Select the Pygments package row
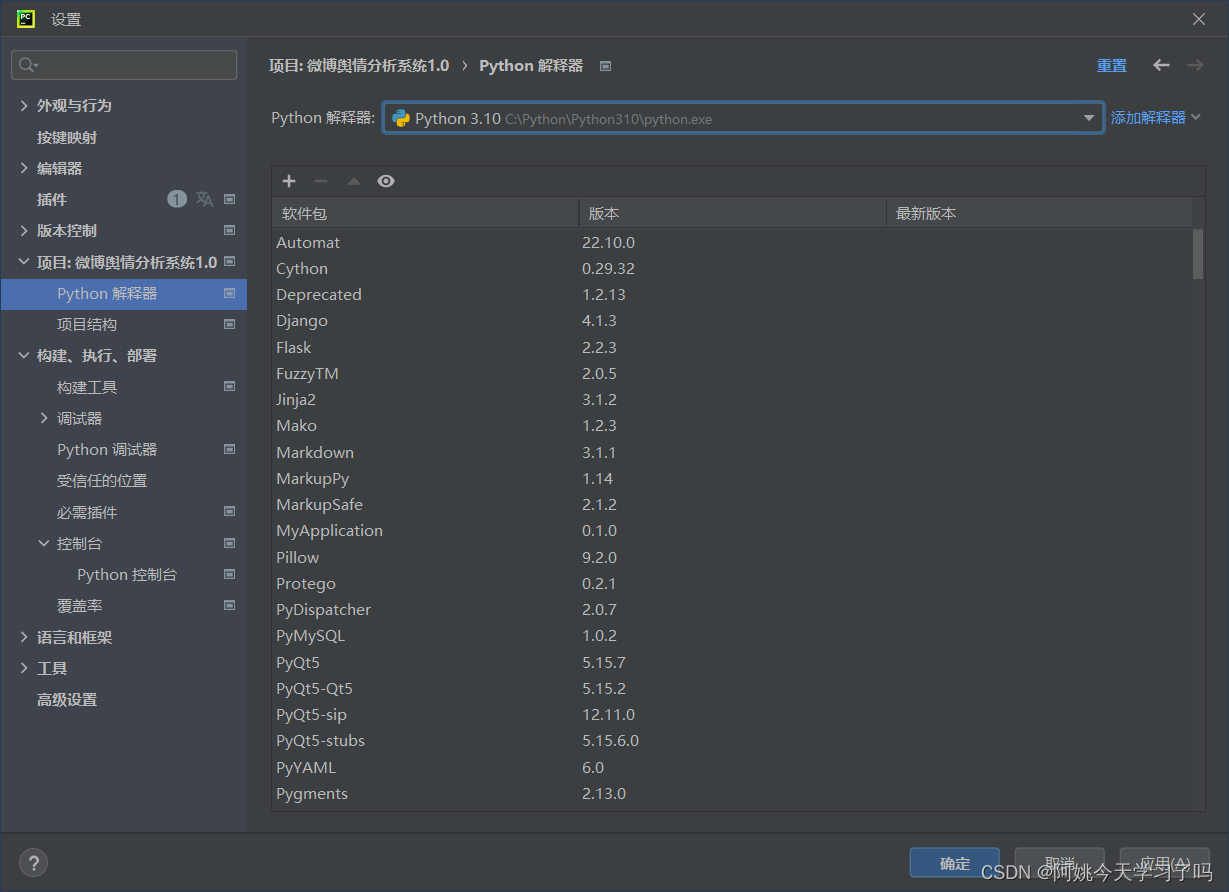 (x=732, y=793)
